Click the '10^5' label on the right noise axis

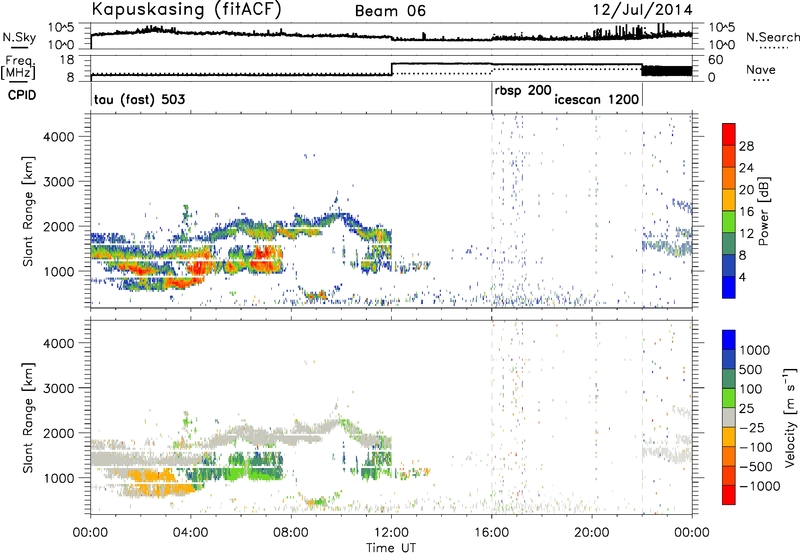coord(721,28)
